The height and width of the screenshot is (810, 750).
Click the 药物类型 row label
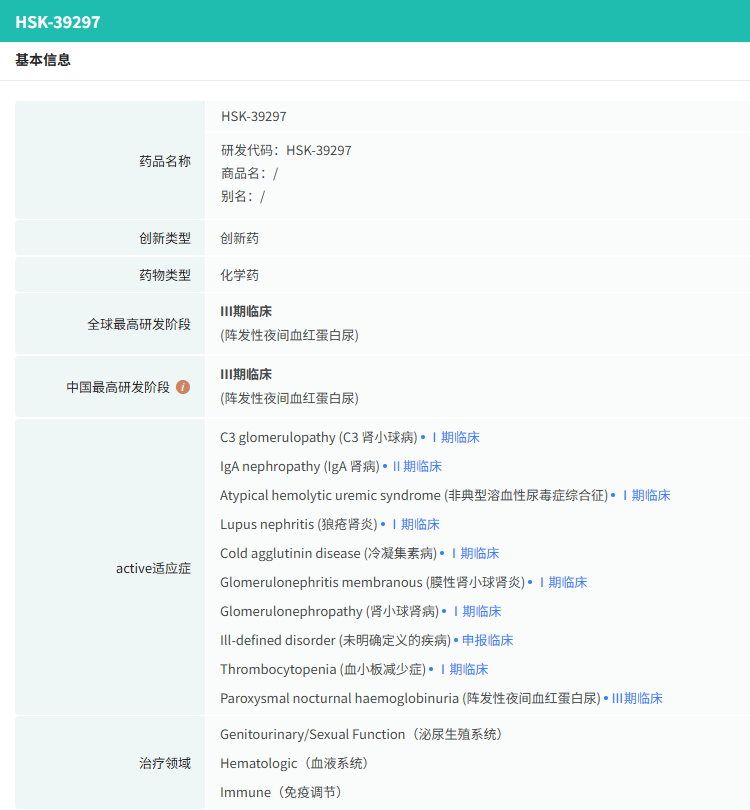click(165, 275)
